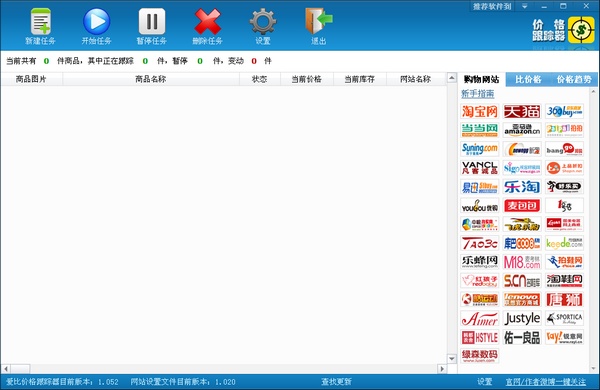The width and height of the screenshot is (600, 390).
Task: Open the 库巴 coo8 site logo
Action: click(522, 243)
